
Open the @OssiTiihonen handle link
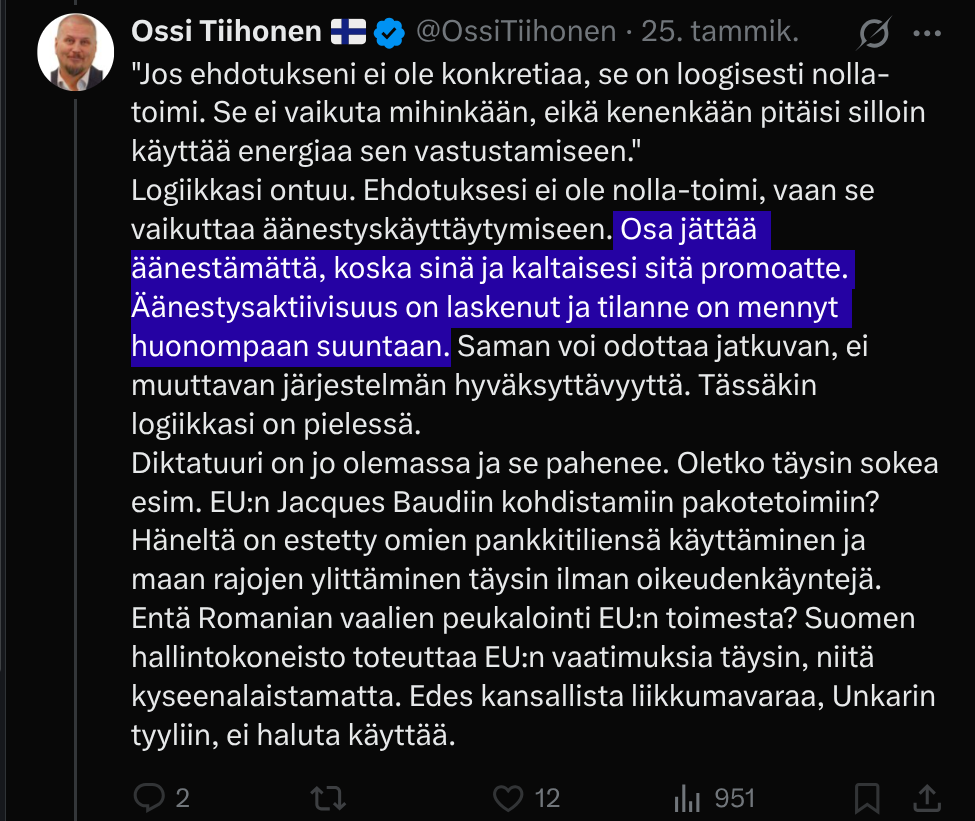tap(514, 33)
